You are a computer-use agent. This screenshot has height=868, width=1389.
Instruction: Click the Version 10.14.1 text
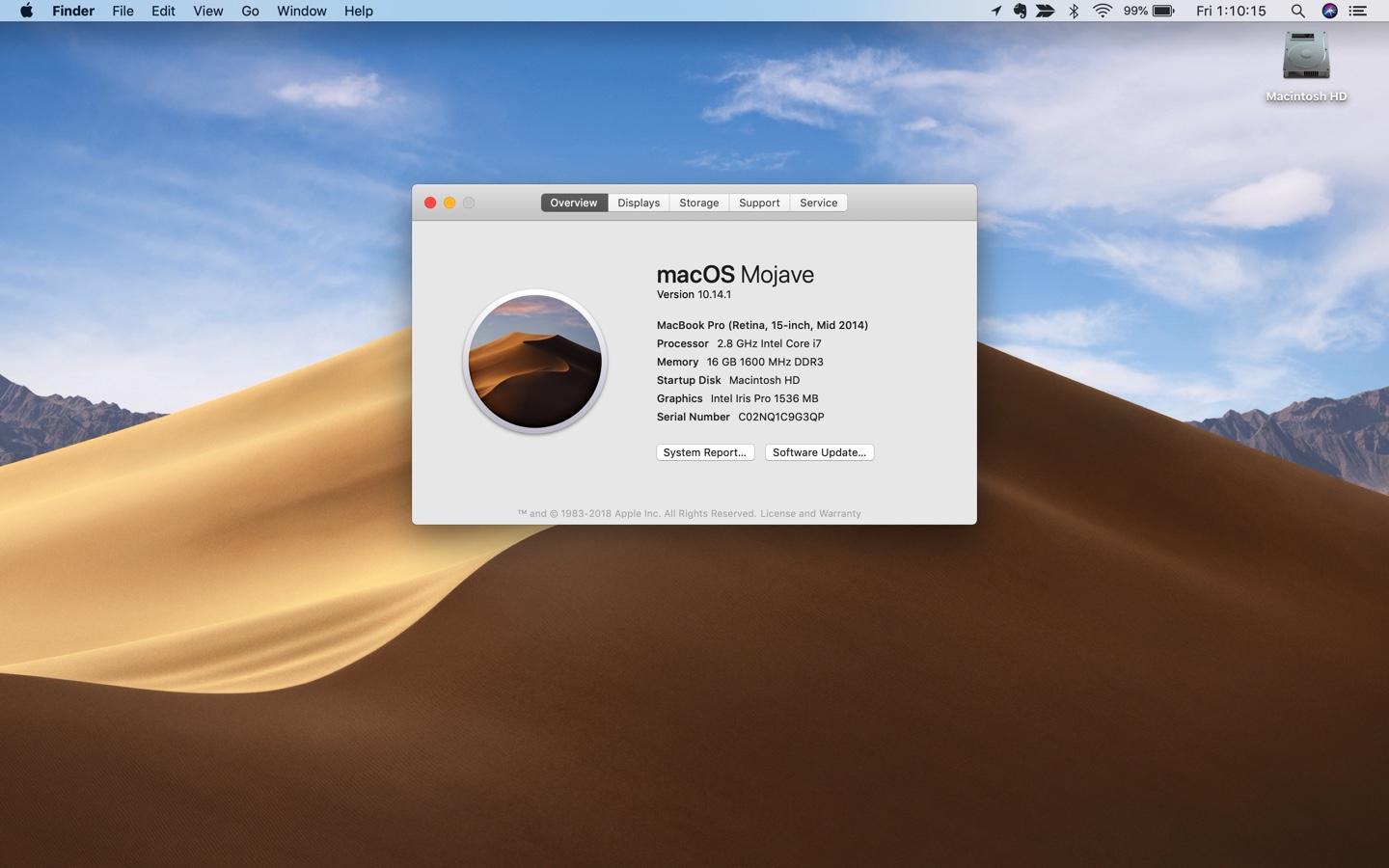[x=694, y=294]
